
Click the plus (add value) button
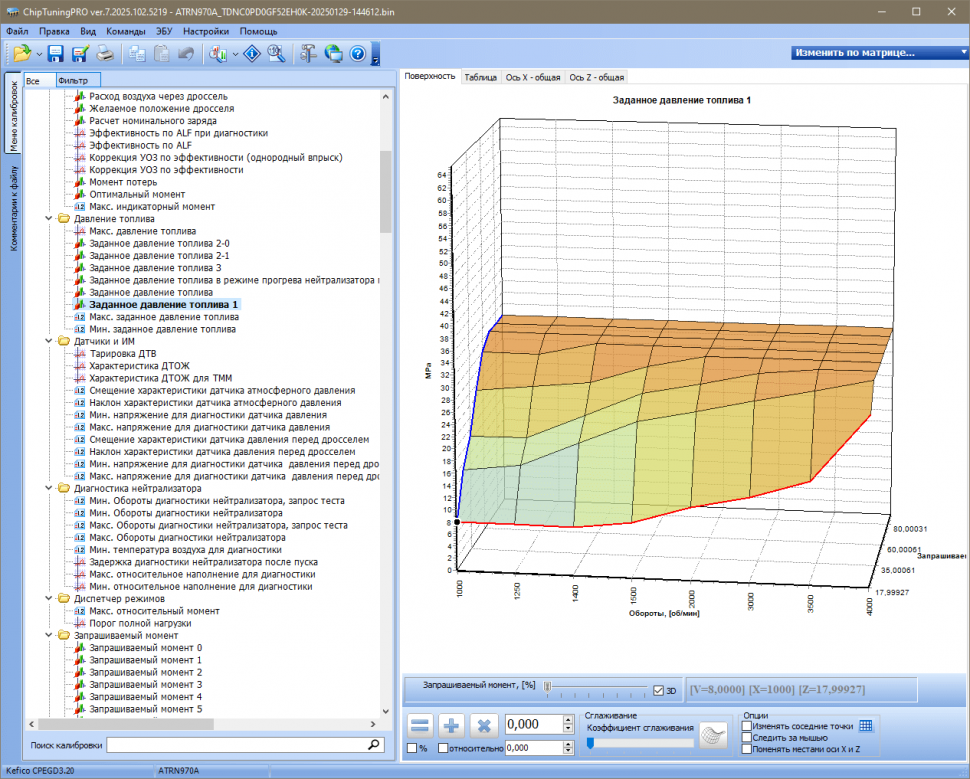(x=452, y=726)
